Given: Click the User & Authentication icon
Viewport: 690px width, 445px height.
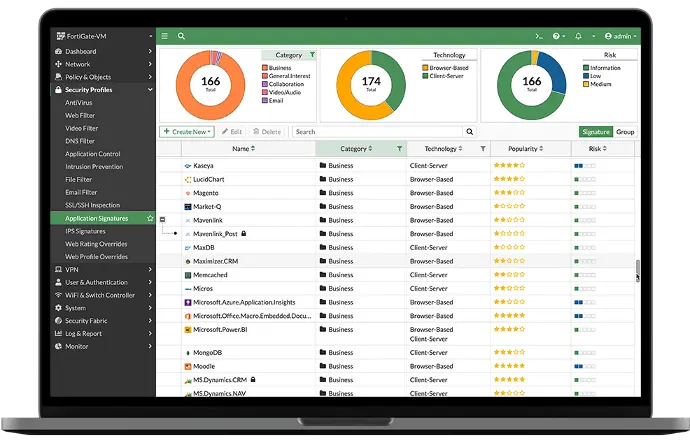Looking at the screenshot, I should (58, 282).
